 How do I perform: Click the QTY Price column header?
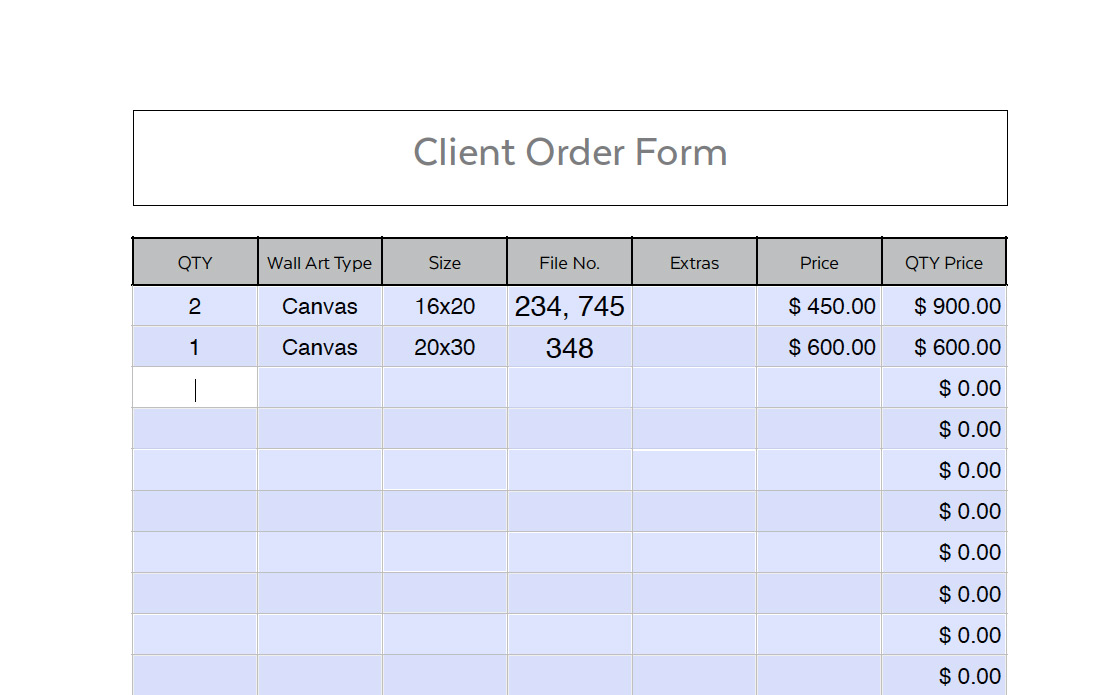[944, 262]
